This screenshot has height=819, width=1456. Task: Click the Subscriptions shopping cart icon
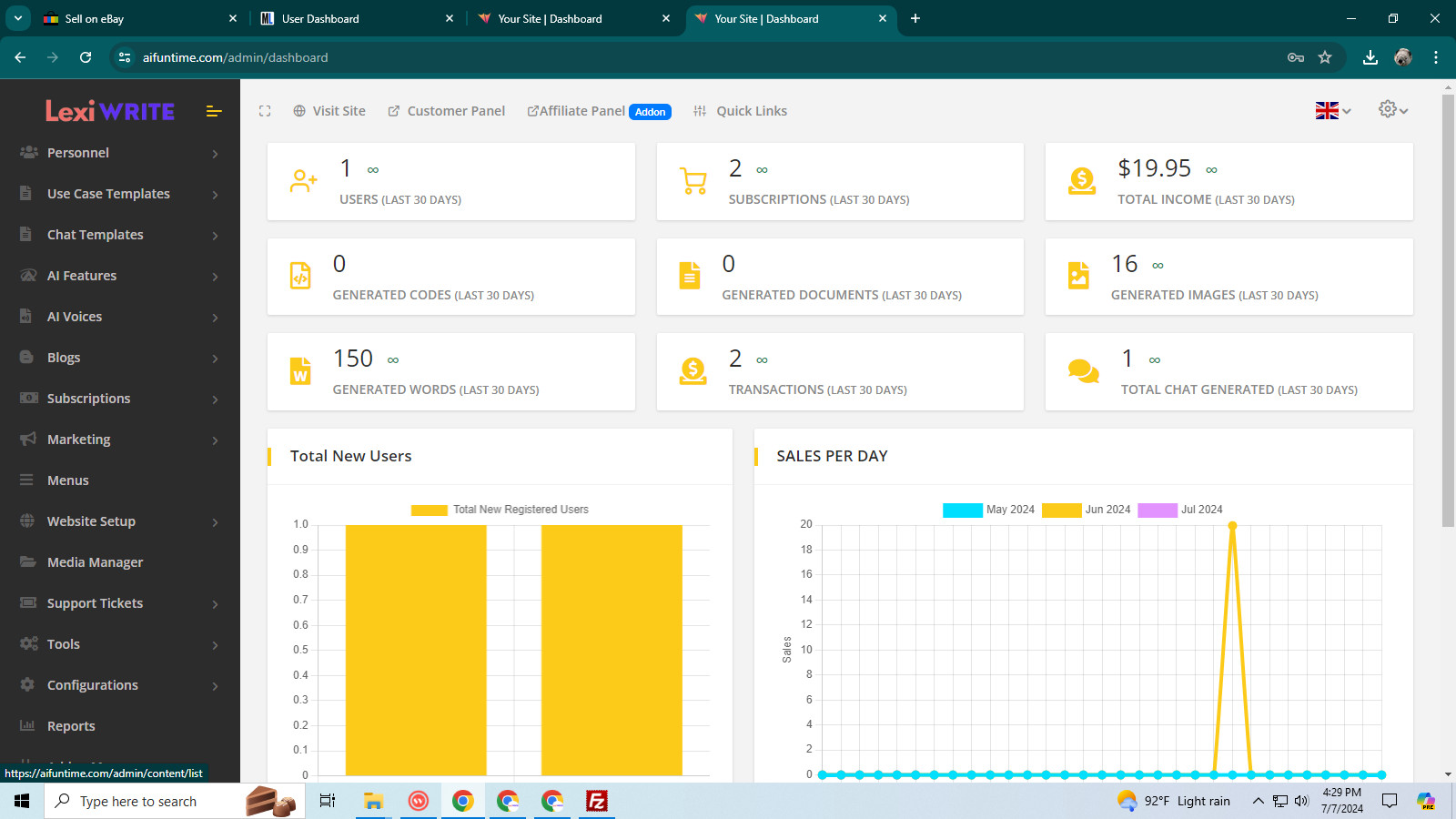693,181
